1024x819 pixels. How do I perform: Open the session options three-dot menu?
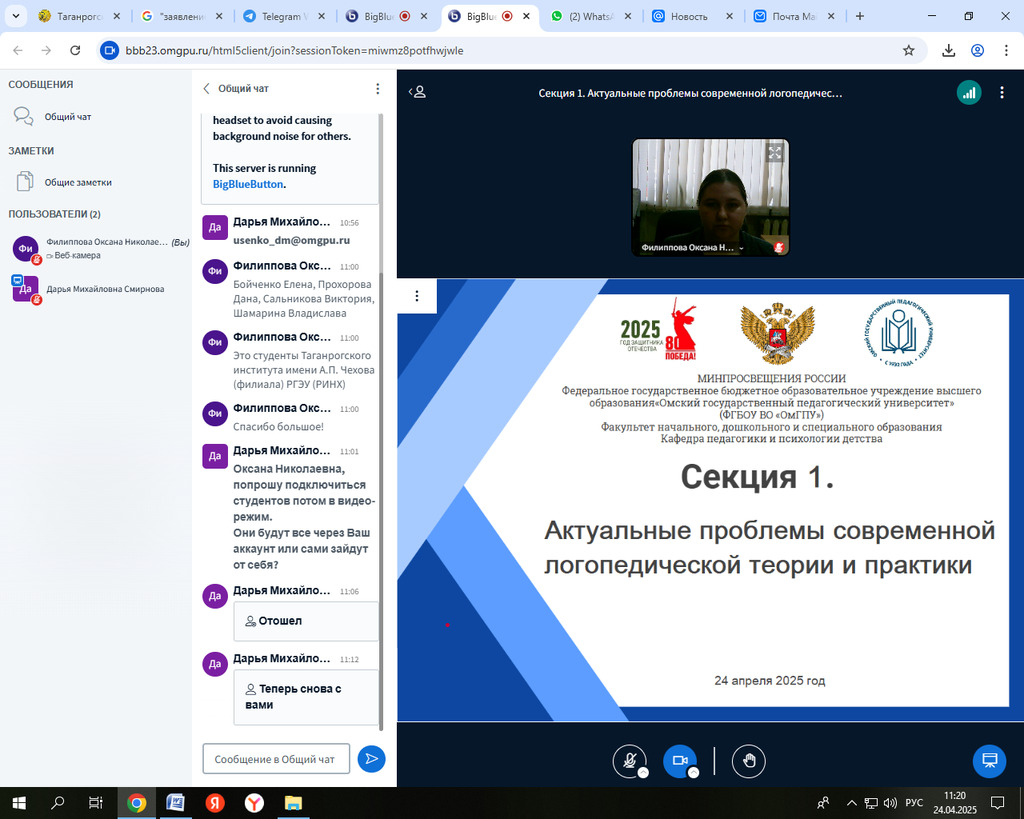point(1002,92)
